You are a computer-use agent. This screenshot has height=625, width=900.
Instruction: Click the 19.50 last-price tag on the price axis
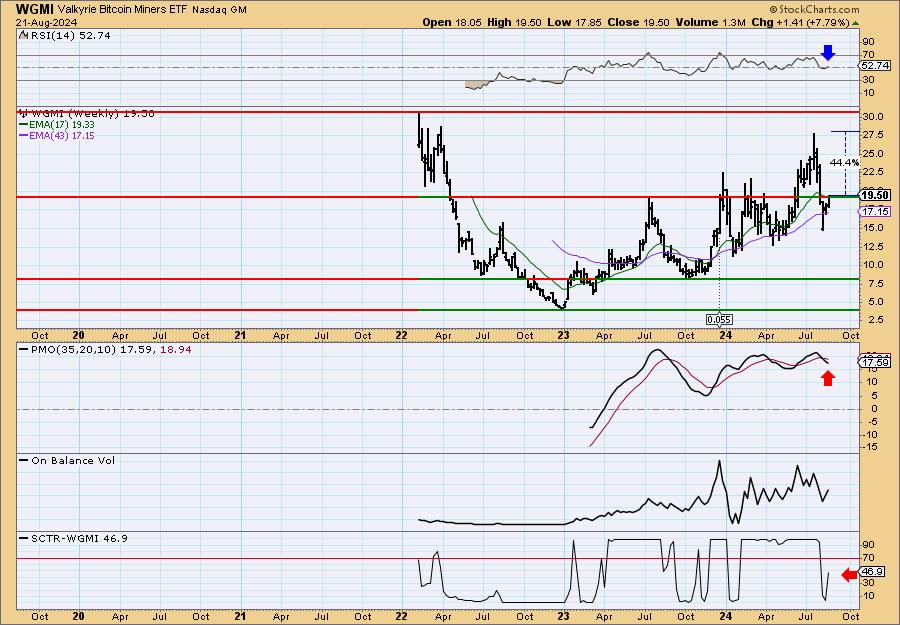click(x=877, y=195)
